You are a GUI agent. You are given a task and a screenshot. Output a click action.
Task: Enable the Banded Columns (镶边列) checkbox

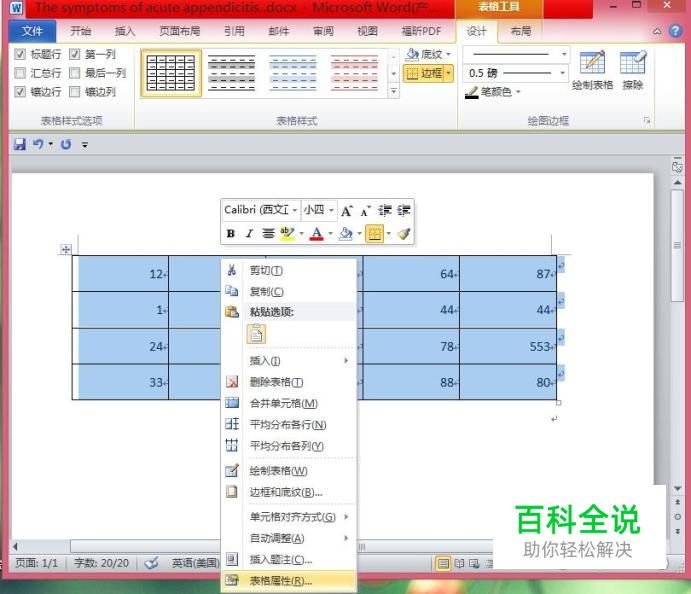[74, 92]
